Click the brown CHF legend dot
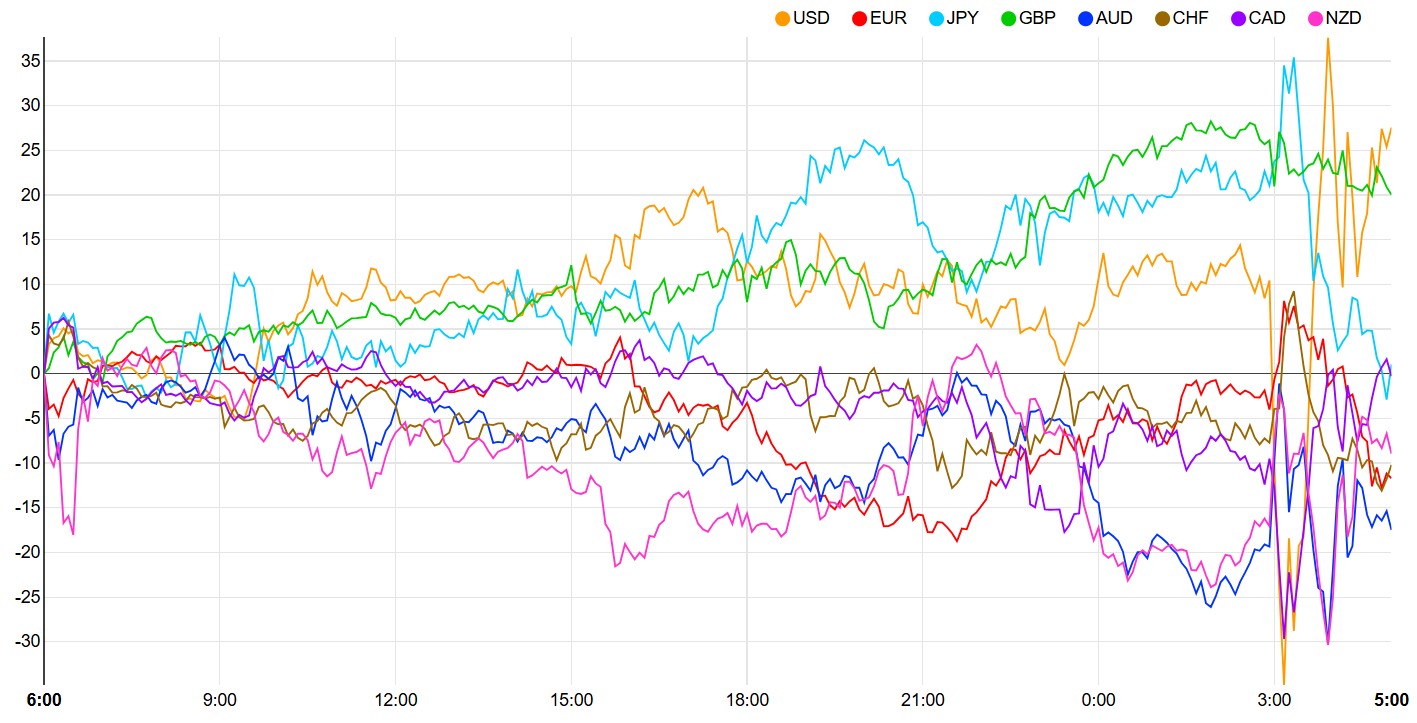The width and height of the screenshot is (1417, 723). pyautogui.click(x=1163, y=18)
